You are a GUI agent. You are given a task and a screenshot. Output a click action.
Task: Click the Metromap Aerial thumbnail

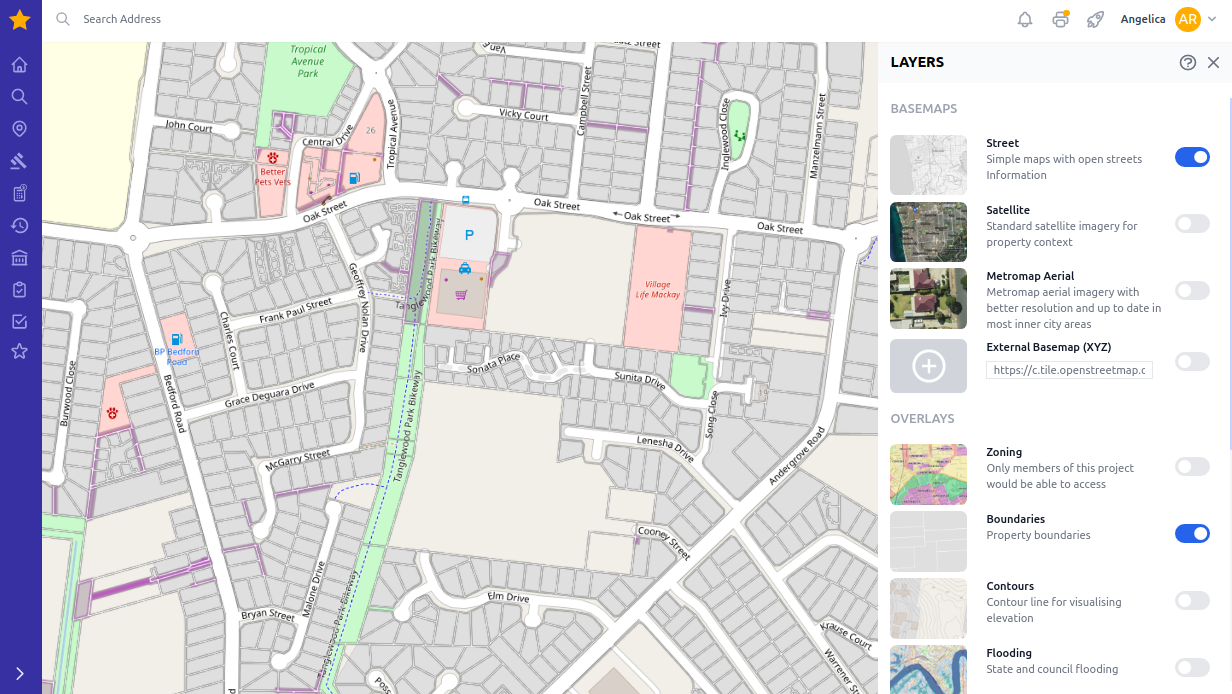(928, 298)
